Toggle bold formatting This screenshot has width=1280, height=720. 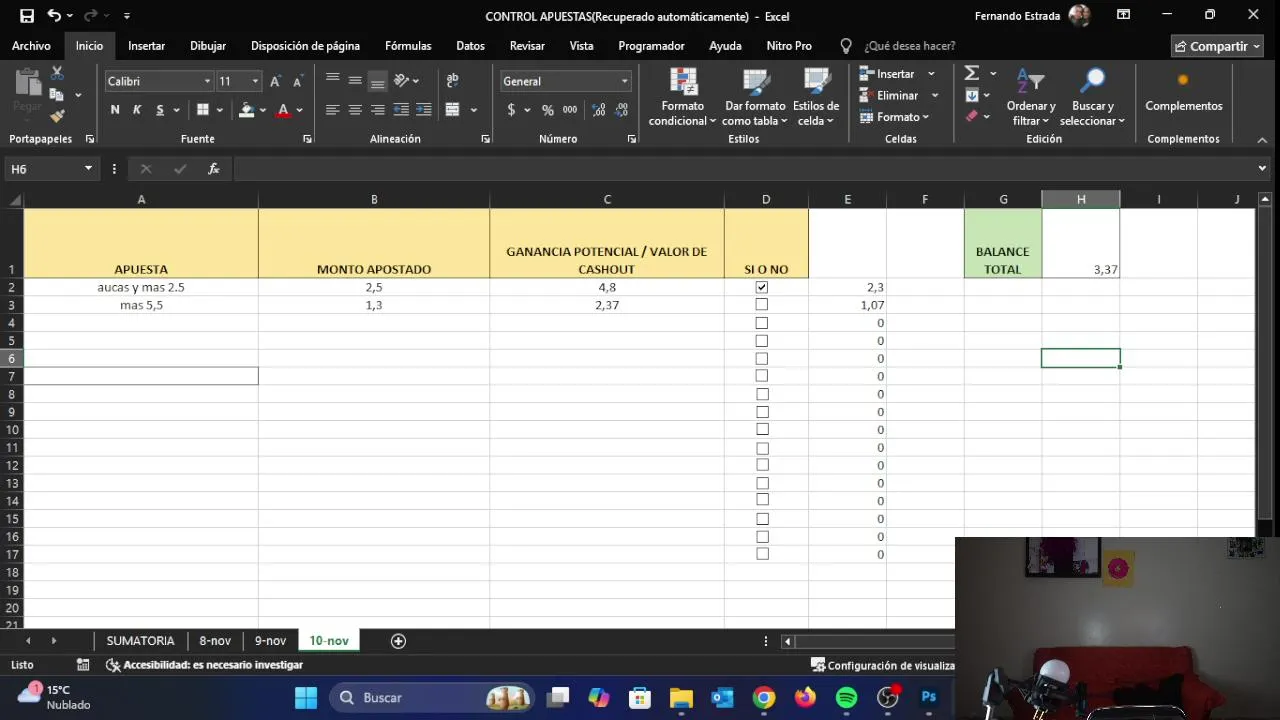[115, 110]
